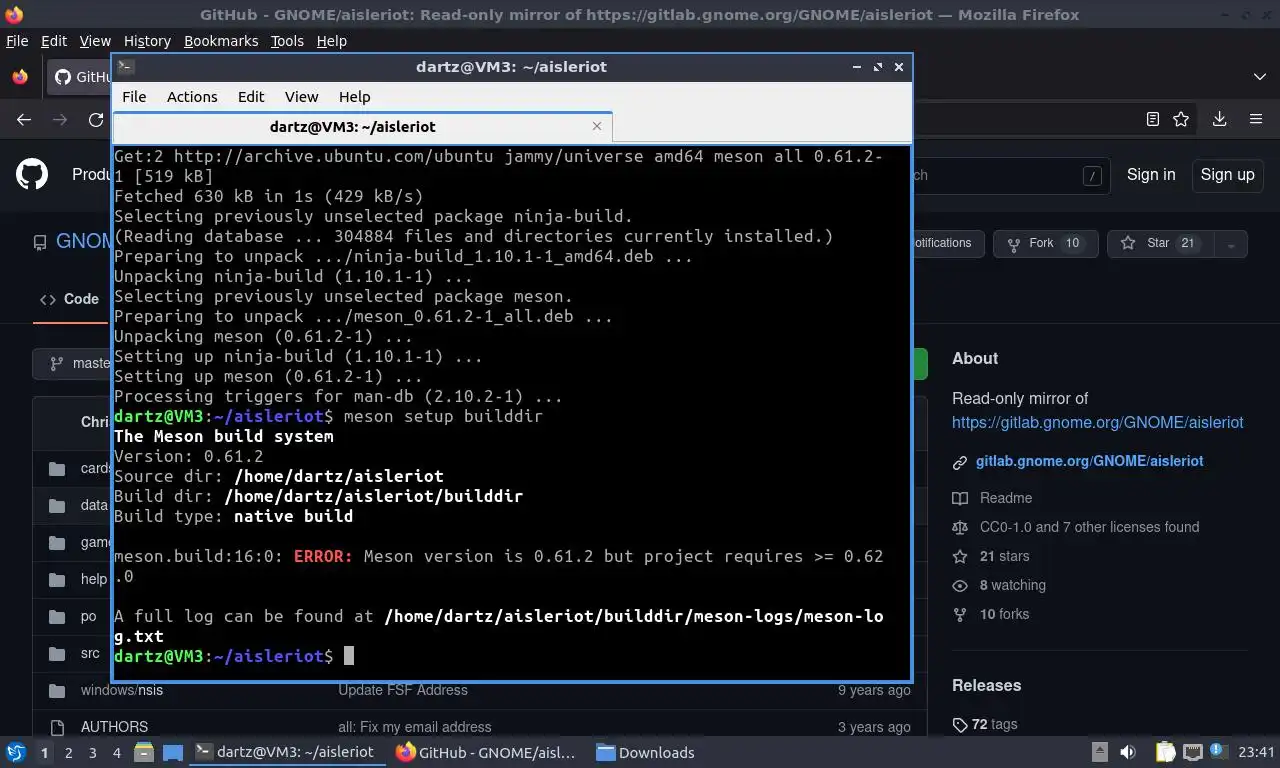Switch to workspace 3
The width and height of the screenshot is (1280, 768).
click(x=92, y=752)
